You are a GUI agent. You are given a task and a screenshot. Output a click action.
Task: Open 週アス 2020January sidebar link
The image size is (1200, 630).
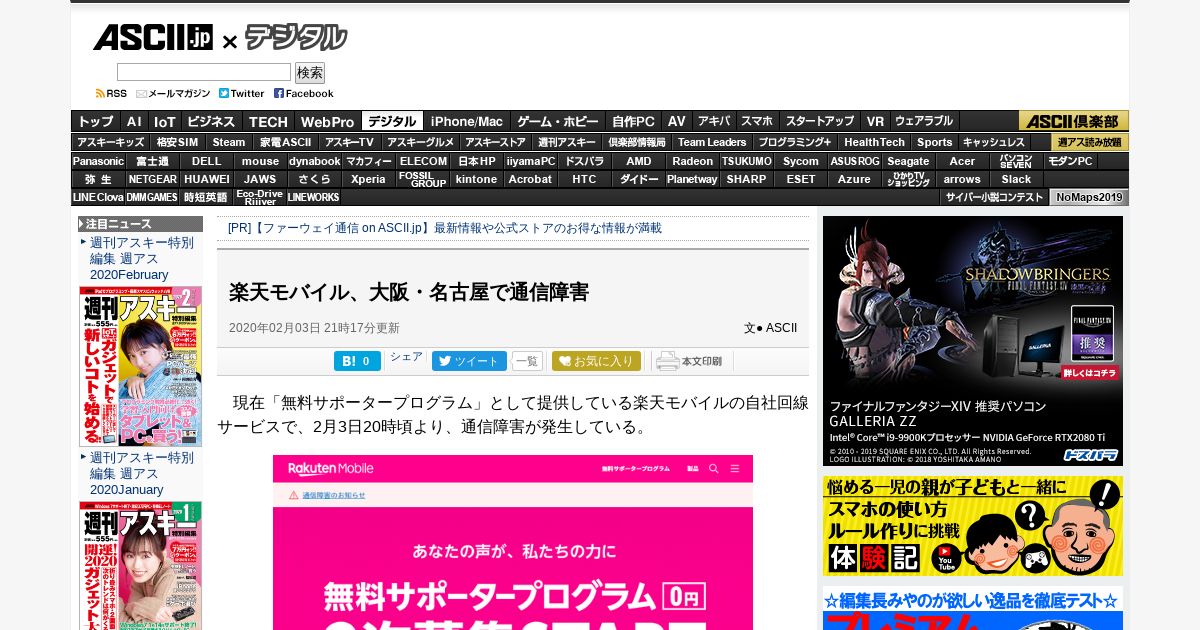141,473
